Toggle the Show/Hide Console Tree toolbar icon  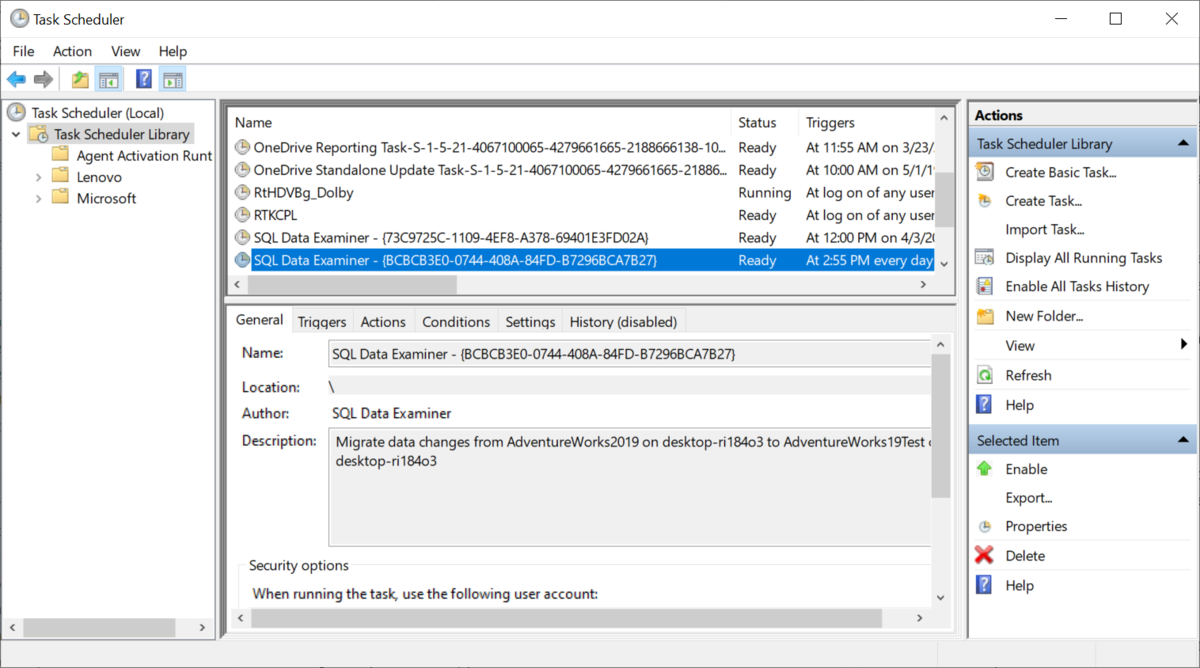coord(108,79)
